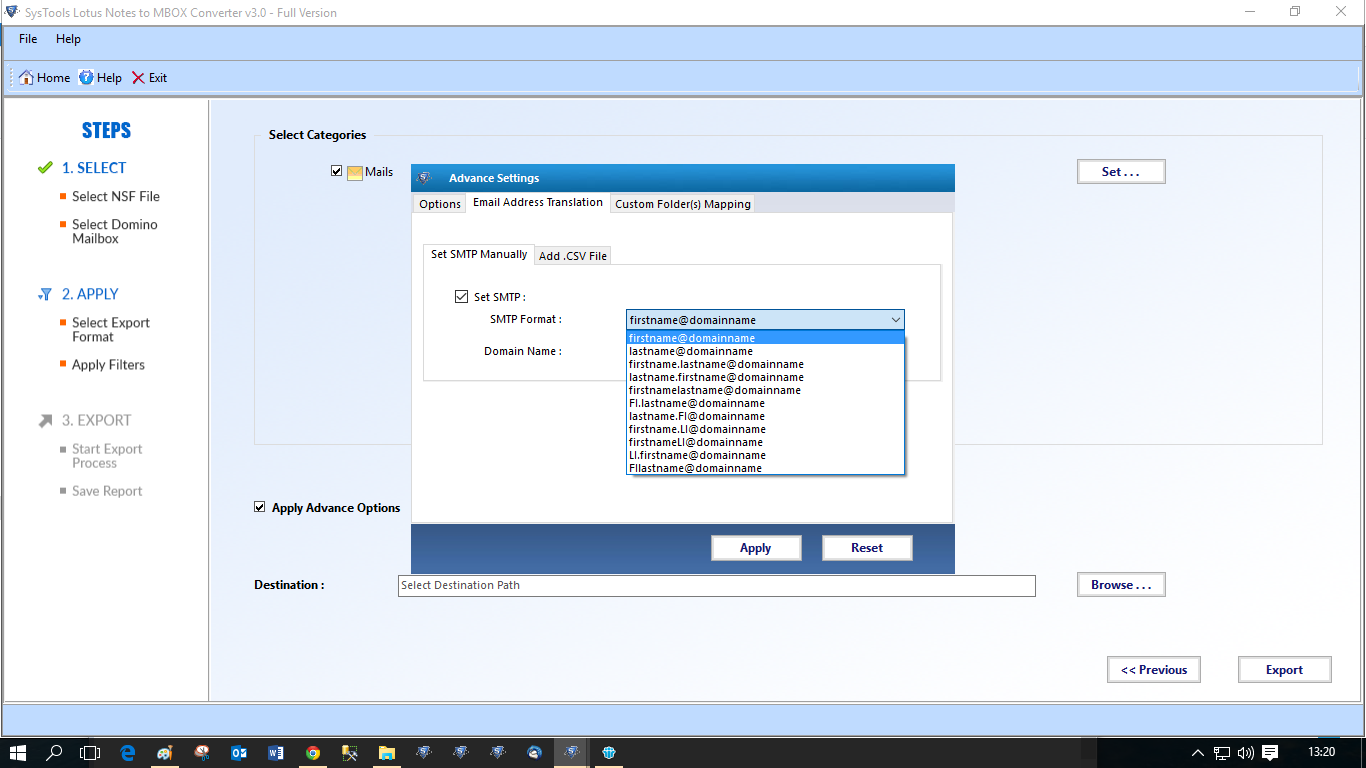Click Browse... for destination path
This screenshot has height=768, width=1366.
(x=1121, y=585)
